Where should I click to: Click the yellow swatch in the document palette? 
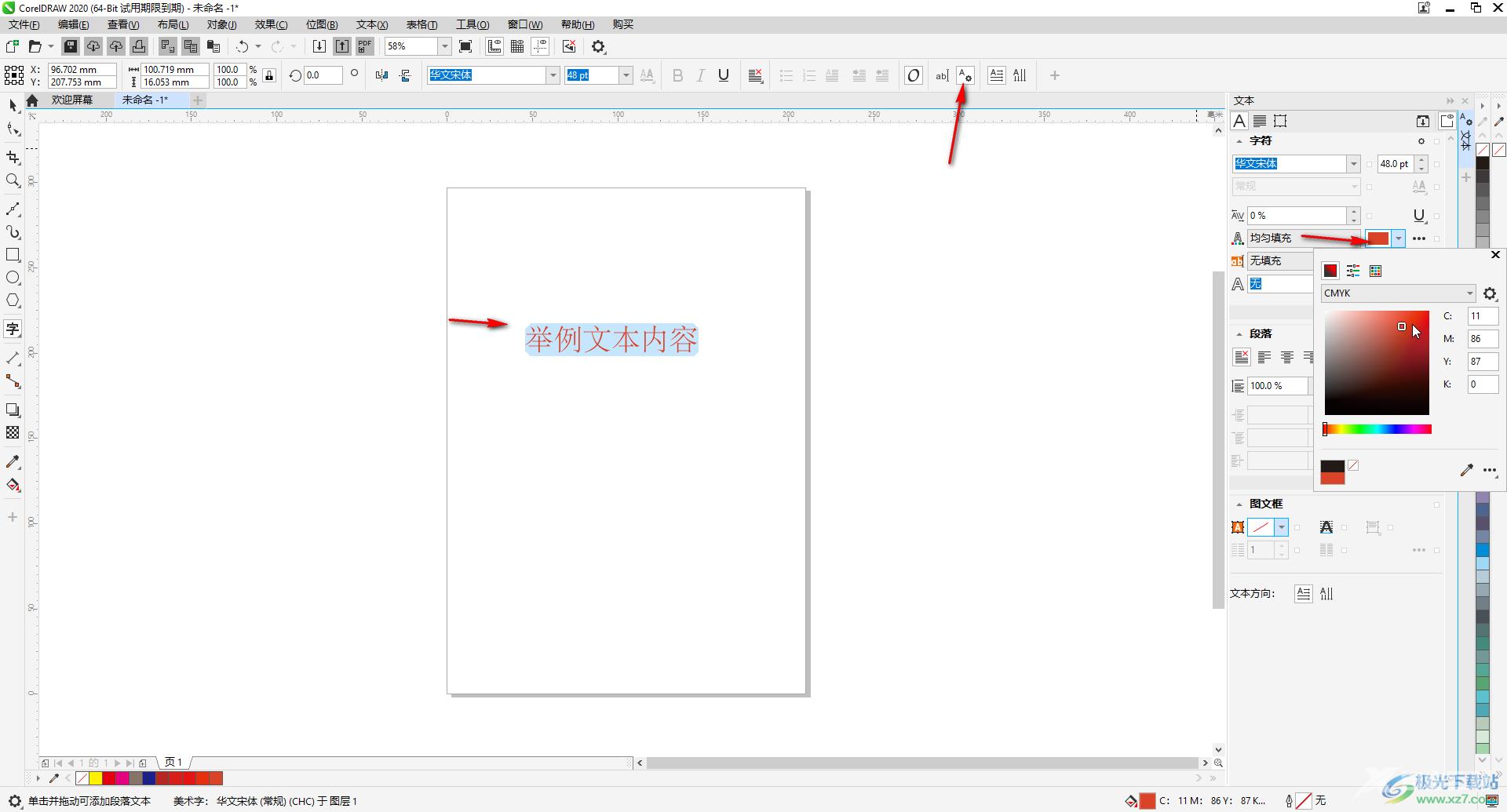(x=96, y=778)
